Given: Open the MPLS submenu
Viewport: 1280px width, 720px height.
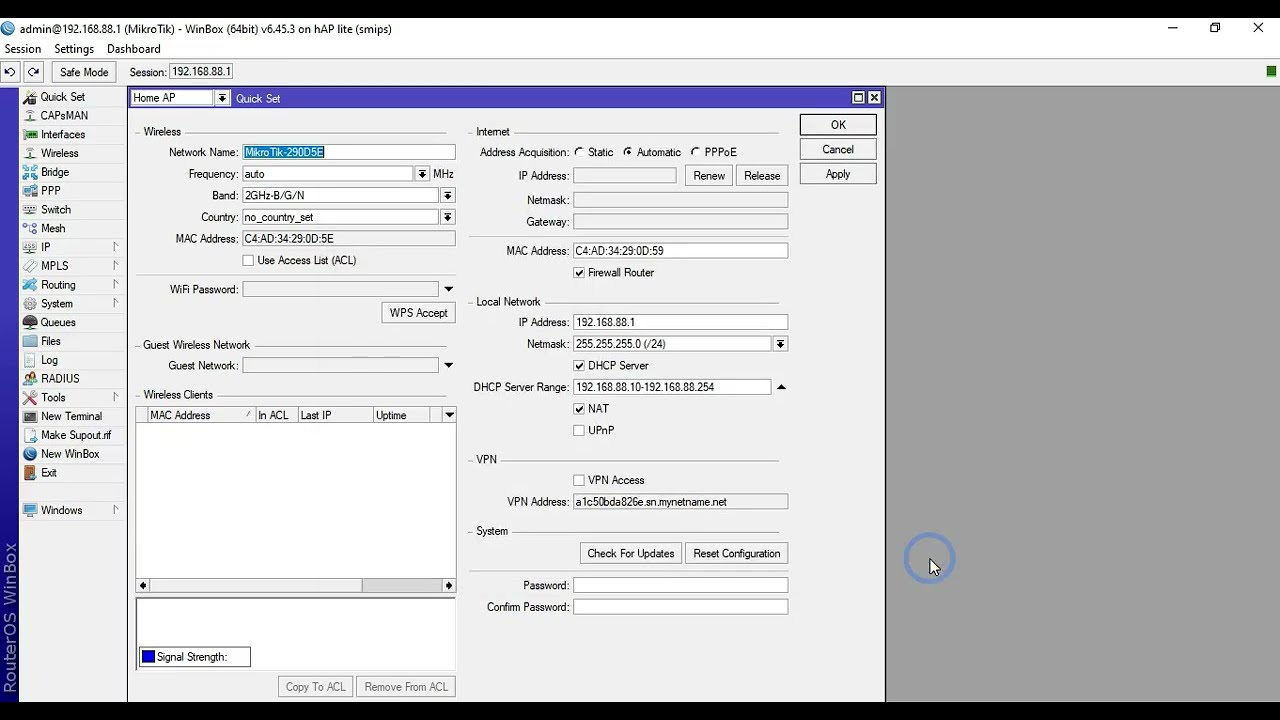Looking at the screenshot, I should tap(54, 266).
